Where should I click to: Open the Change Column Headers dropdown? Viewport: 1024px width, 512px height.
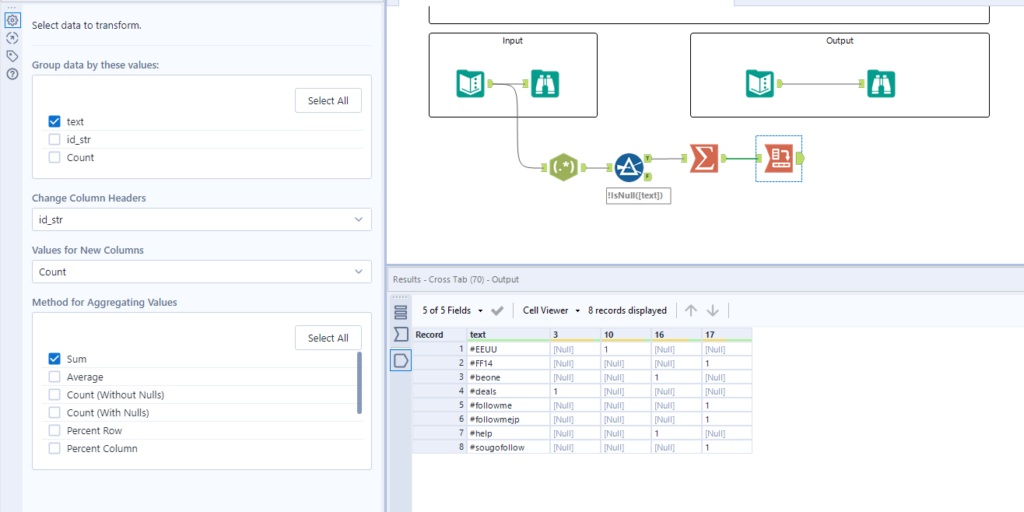pos(201,219)
